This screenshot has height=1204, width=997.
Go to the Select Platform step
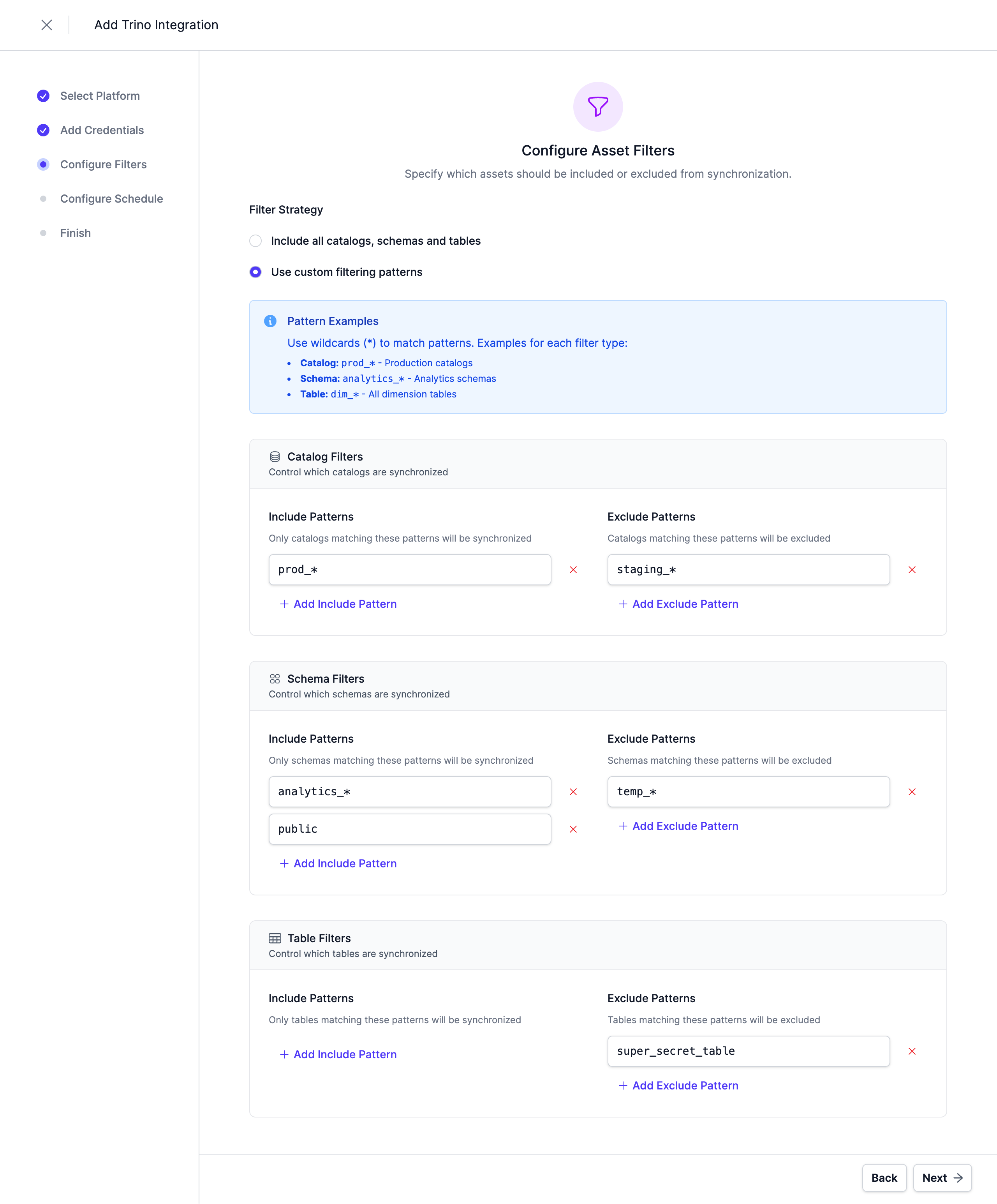pos(100,96)
